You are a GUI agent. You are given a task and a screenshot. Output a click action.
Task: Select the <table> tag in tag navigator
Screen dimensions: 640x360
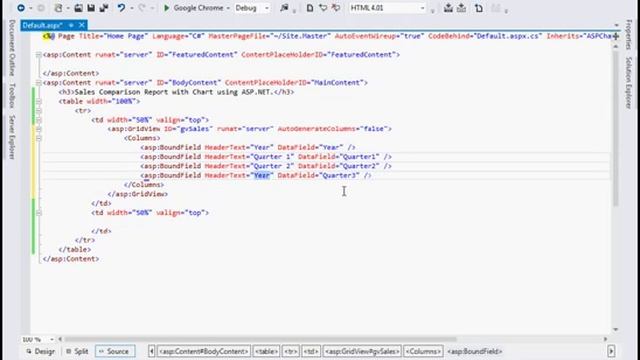tap(266, 351)
